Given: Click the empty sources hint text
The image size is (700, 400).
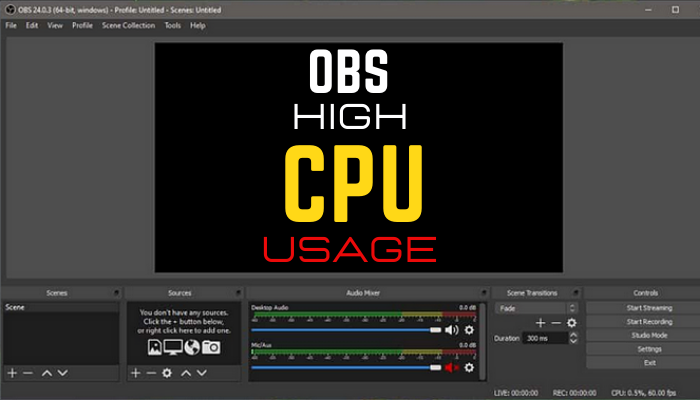Looking at the screenshot, I should 184,321.
